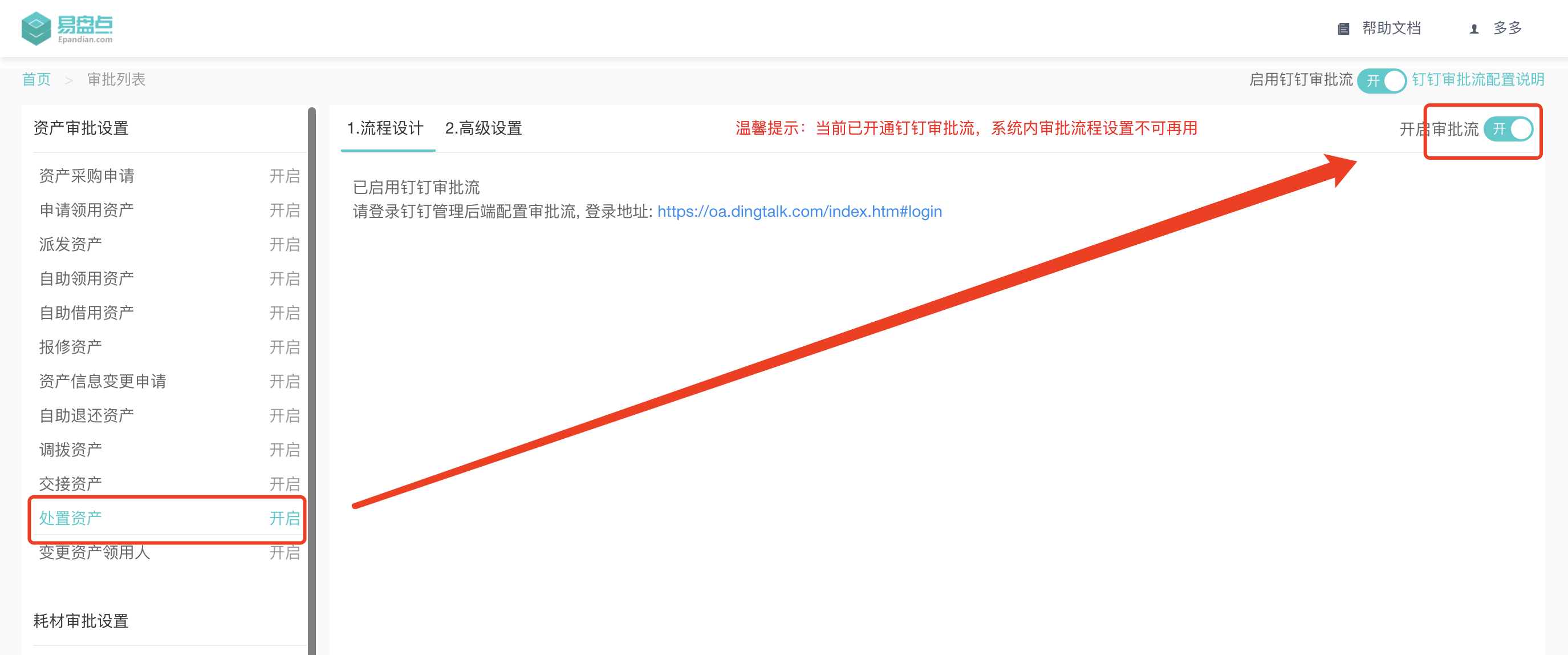The height and width of the screenshot is (655, 1568).
Task: Toggle the 开启审批流 switch
Action: [1508, 129]
